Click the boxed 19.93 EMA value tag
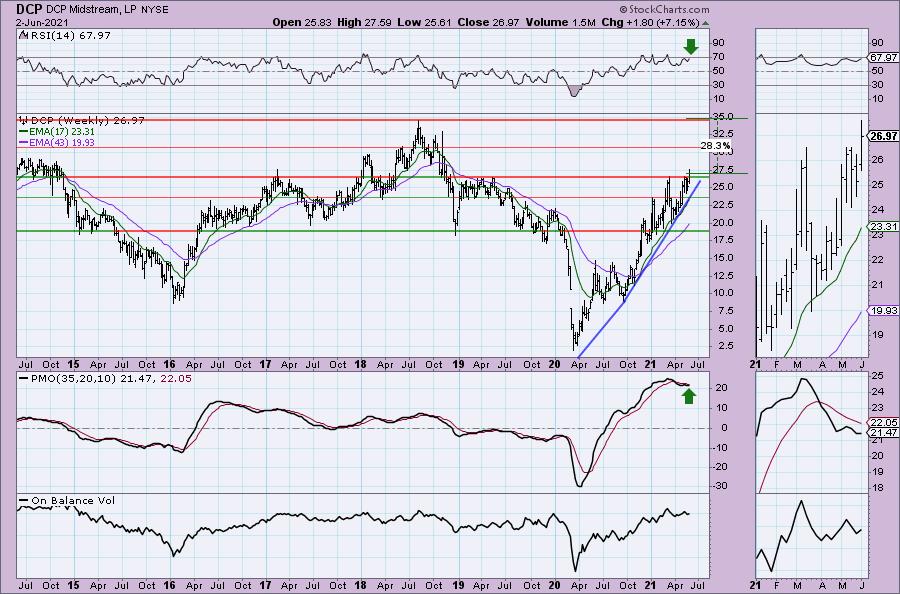 pyautogui.click(x=883, y=310)
